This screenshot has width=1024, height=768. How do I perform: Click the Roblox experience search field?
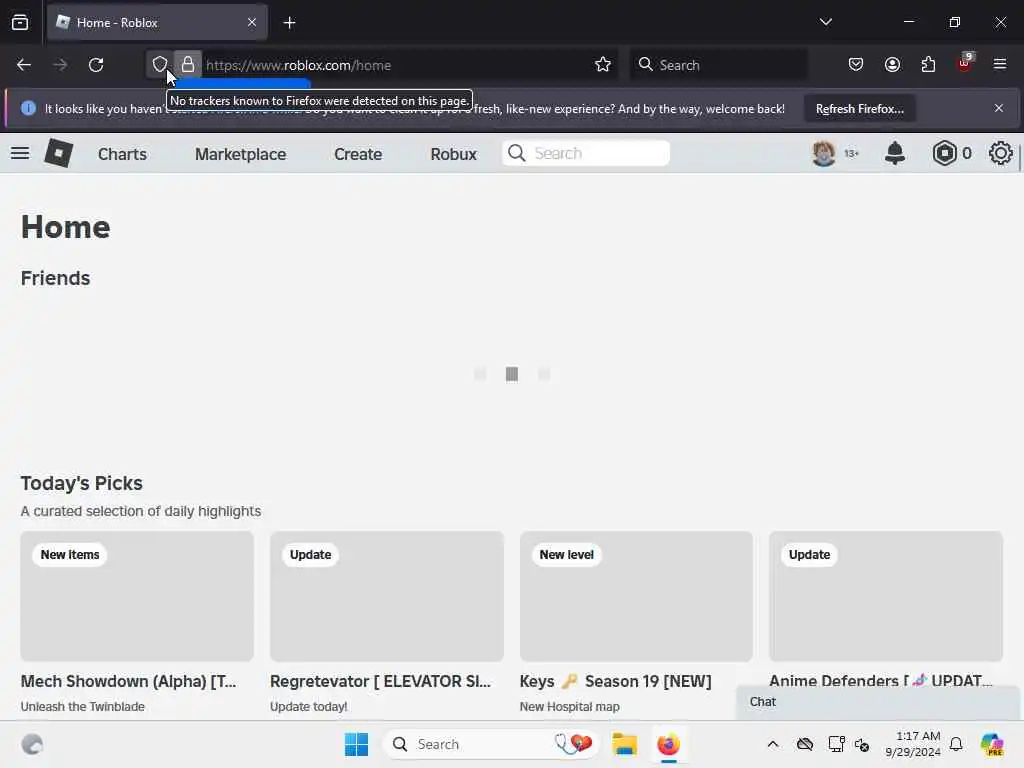point(586,153)
